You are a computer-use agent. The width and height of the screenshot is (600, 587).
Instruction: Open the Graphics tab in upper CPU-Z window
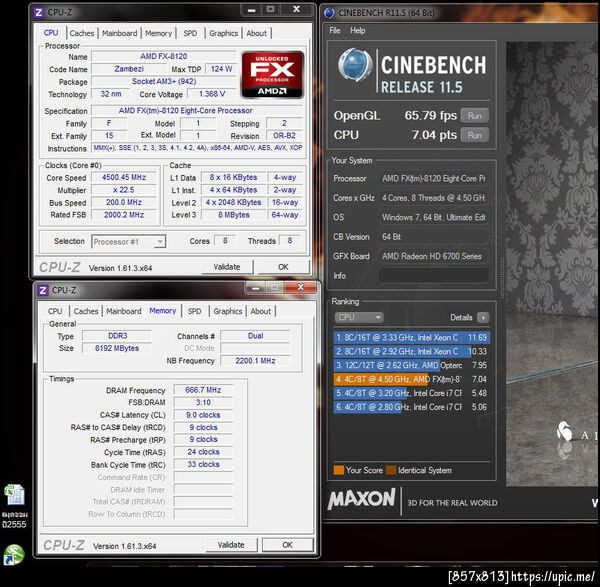point(223,33)
